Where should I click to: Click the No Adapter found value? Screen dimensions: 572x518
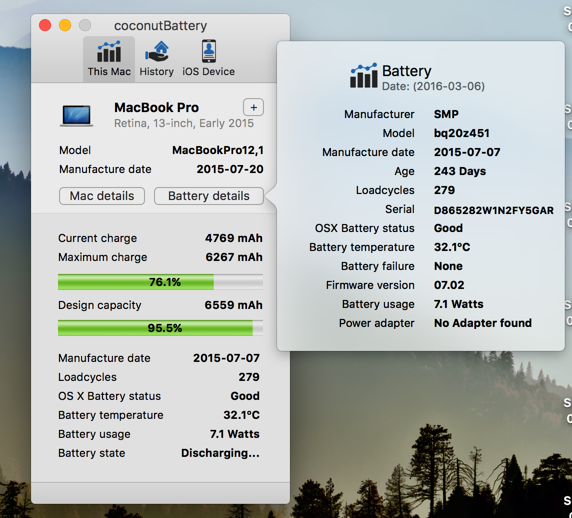click(483, 323)
